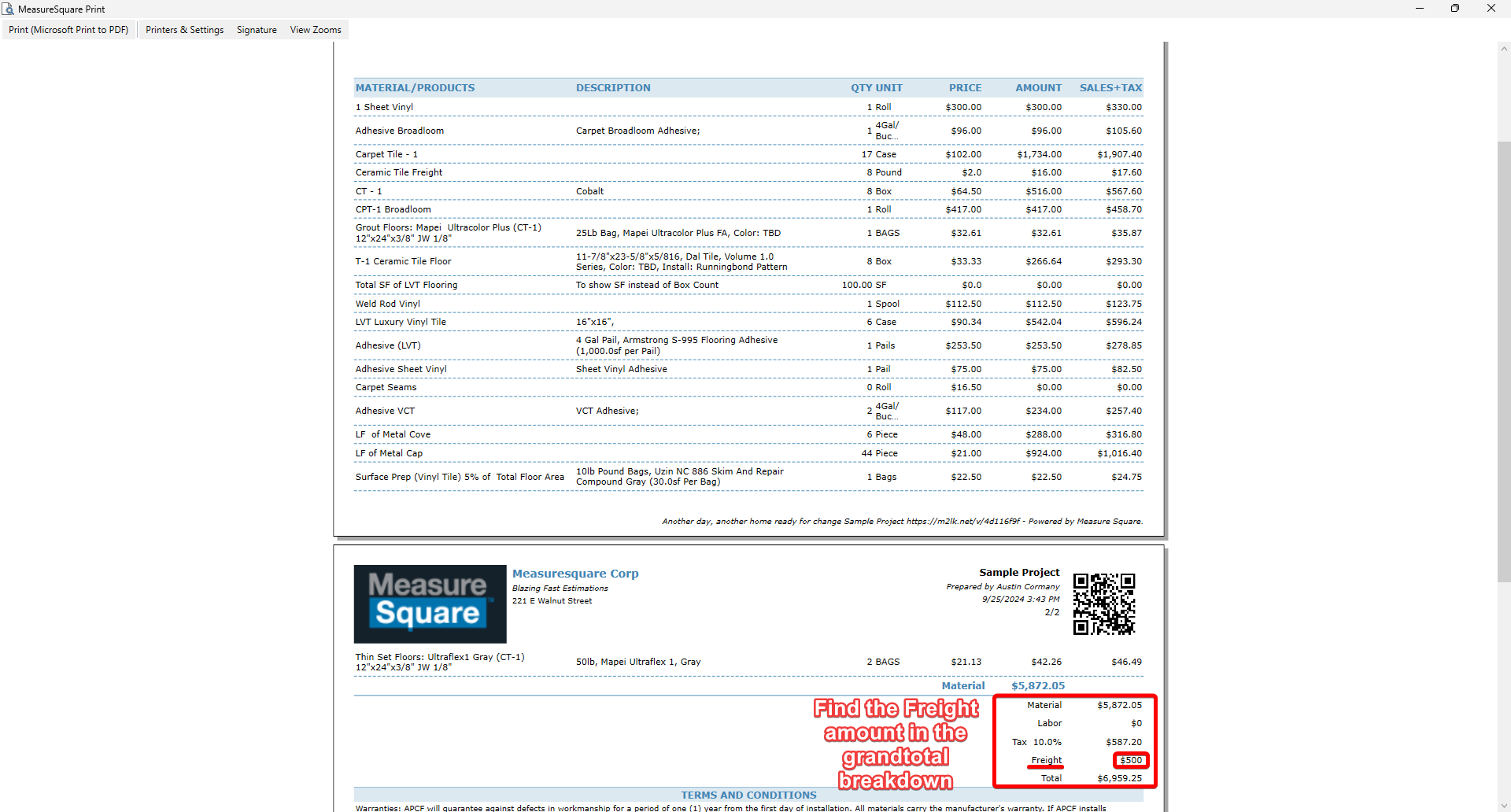Select the 'LF of Metal Cap' row name
Viewport: 1511px width, 812px height.
(x=389, y=453)
